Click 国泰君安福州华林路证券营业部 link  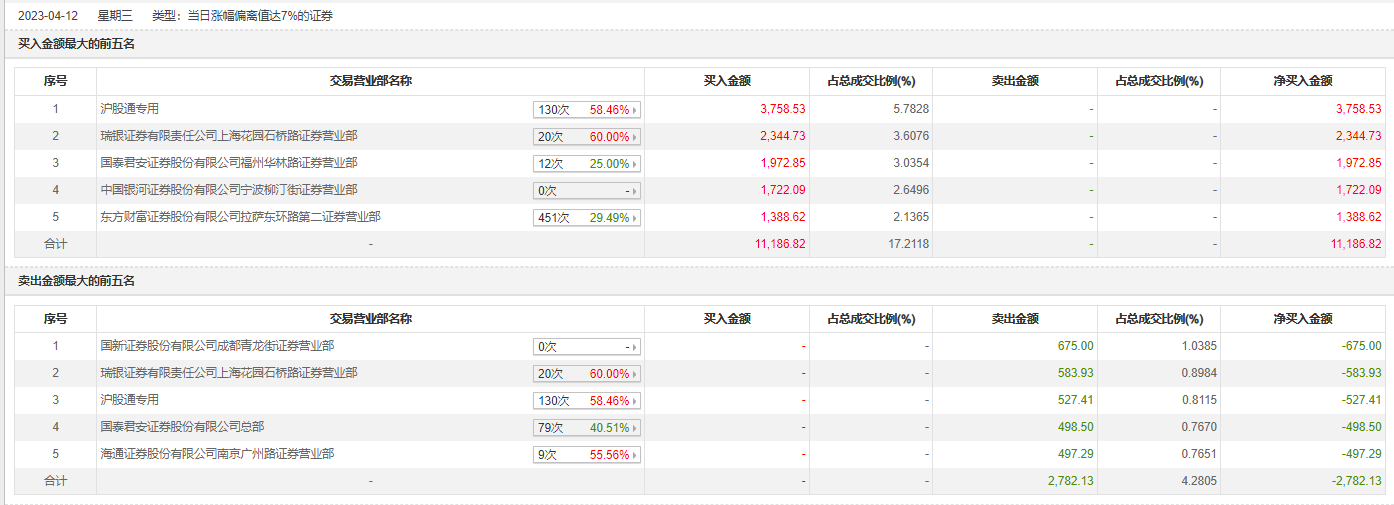(229, 163)
